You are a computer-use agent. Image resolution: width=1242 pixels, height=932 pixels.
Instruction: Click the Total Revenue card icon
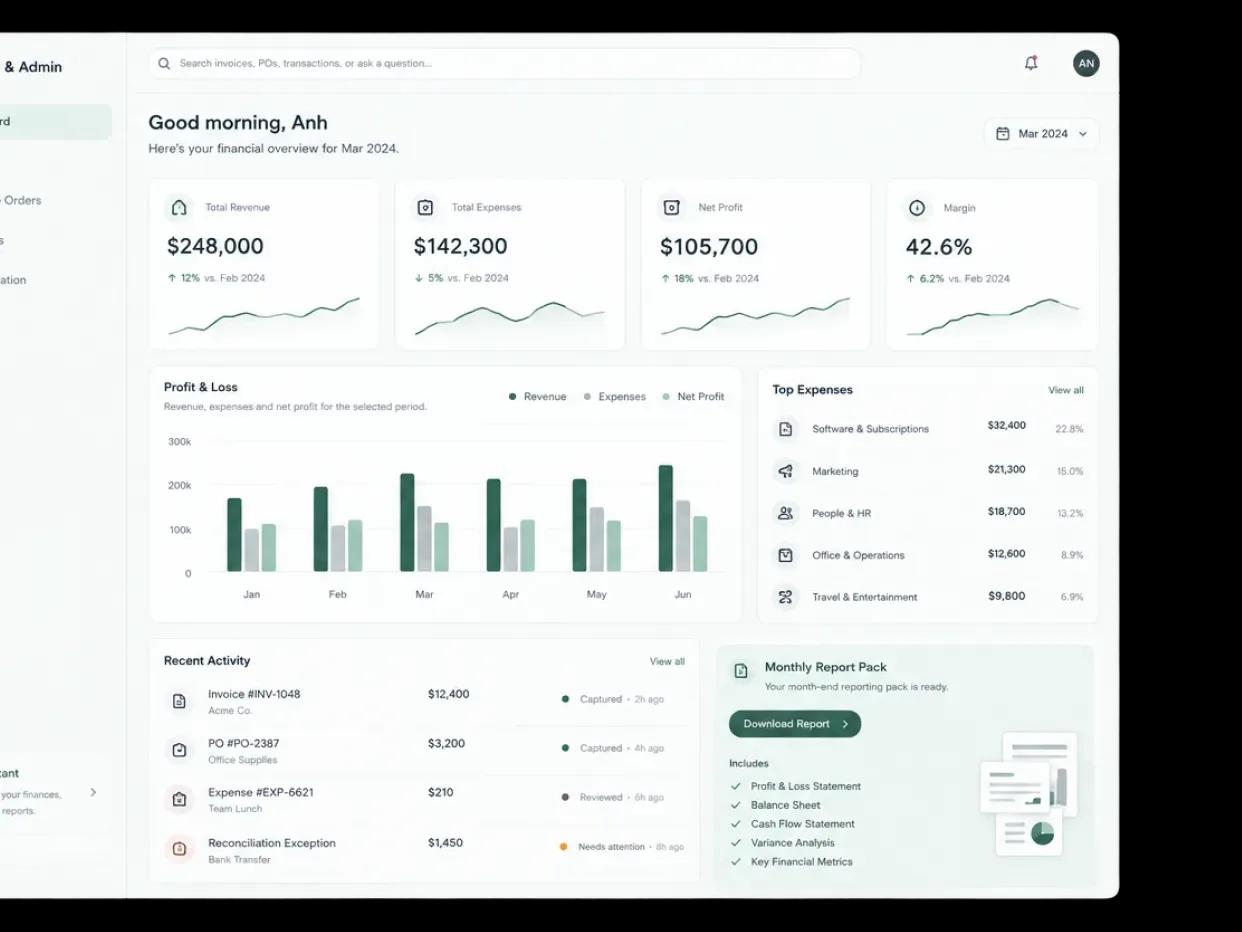179,207
